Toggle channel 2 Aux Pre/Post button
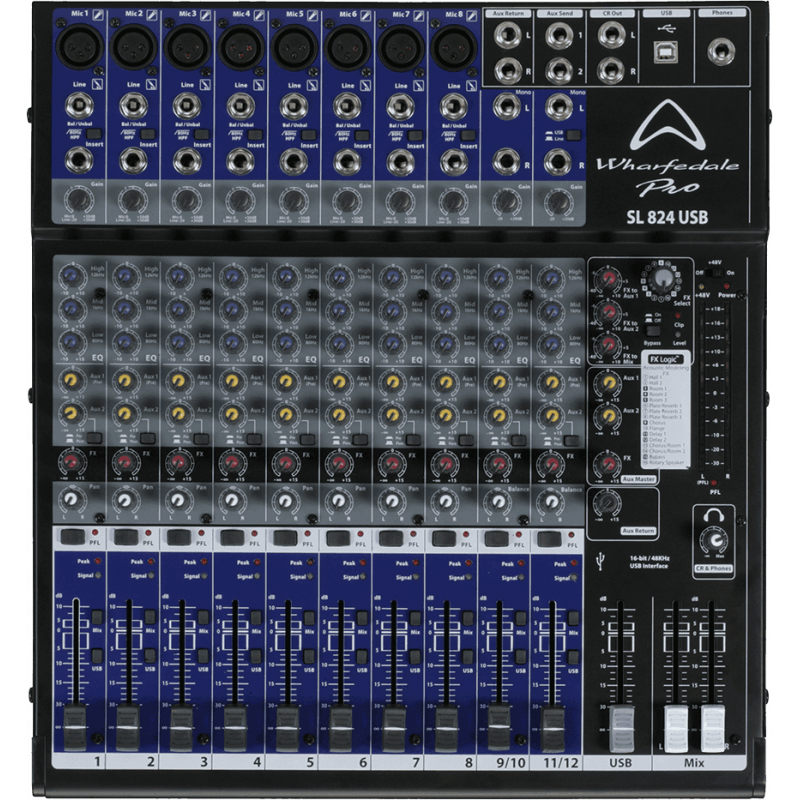800x800 pixels. 147,438
